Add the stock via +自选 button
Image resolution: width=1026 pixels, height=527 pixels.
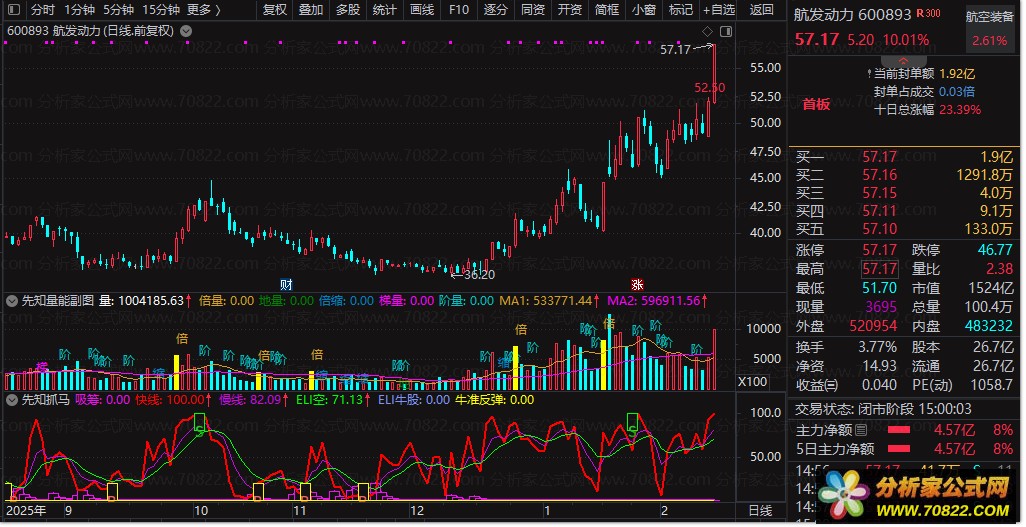[x=718, y=10]
